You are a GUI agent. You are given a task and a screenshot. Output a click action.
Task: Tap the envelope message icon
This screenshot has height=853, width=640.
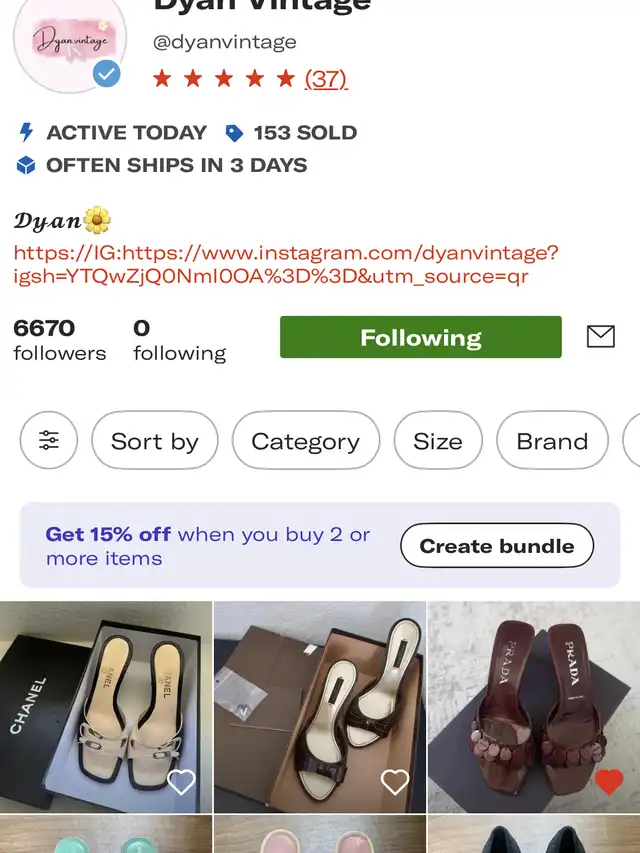click(600, 337)
